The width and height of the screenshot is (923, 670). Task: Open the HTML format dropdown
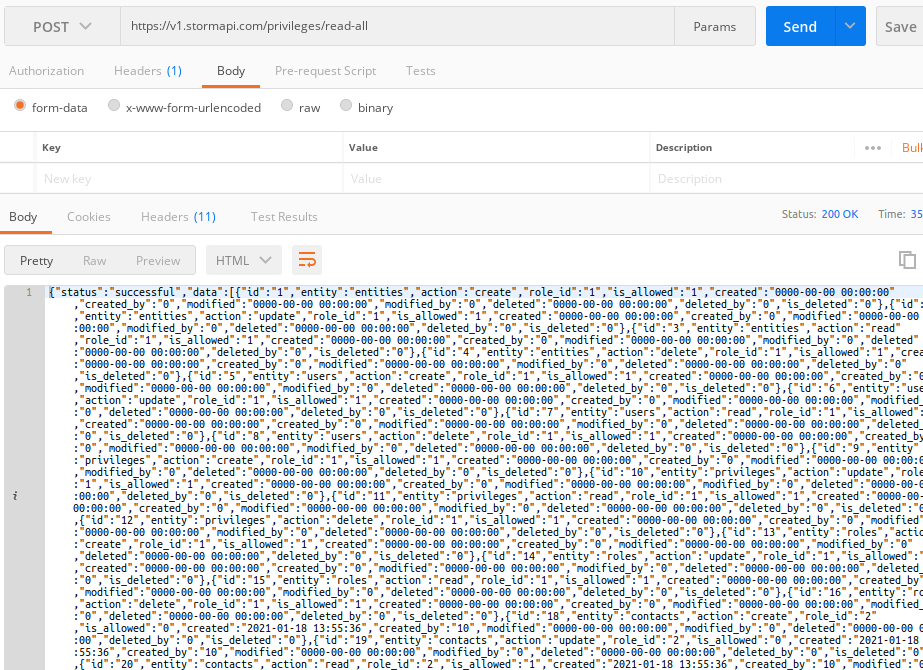coord(244,260)
